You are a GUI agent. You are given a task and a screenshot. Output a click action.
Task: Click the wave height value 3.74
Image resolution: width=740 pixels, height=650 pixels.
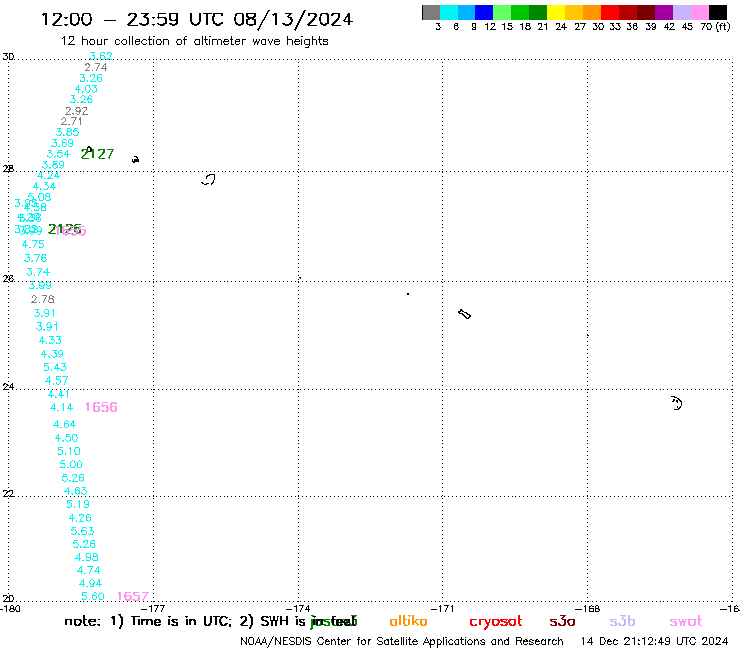point(38,272)
